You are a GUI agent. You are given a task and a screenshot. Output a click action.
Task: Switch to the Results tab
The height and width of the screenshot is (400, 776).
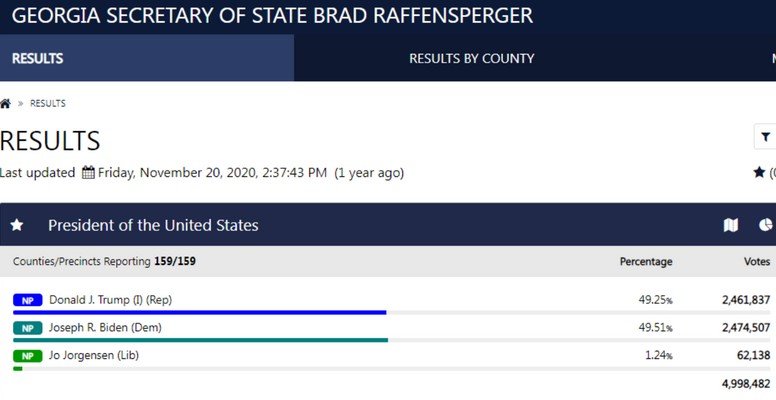pyautogui.click(x=38, y=58)
